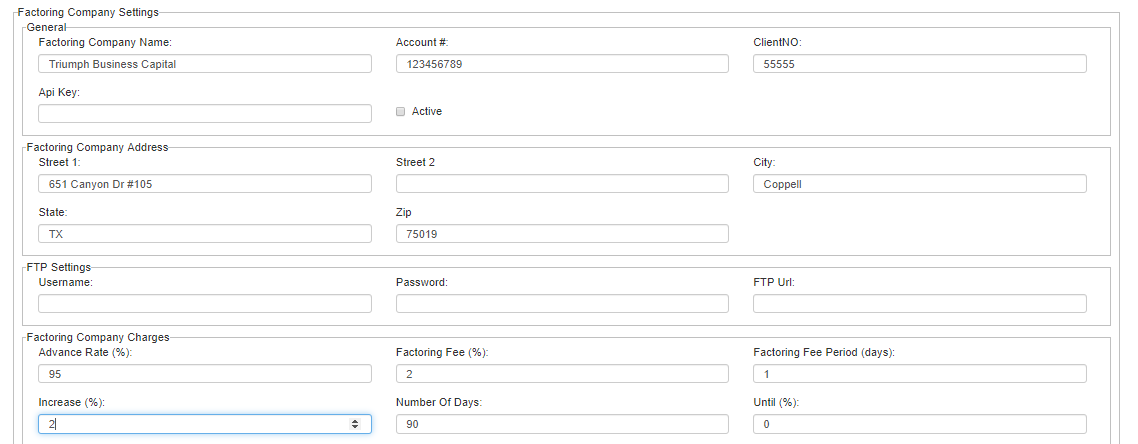1138x444 pixels.
Task: Edit the Factoring Fee Period days field
Action: click(x=920, y=374)
